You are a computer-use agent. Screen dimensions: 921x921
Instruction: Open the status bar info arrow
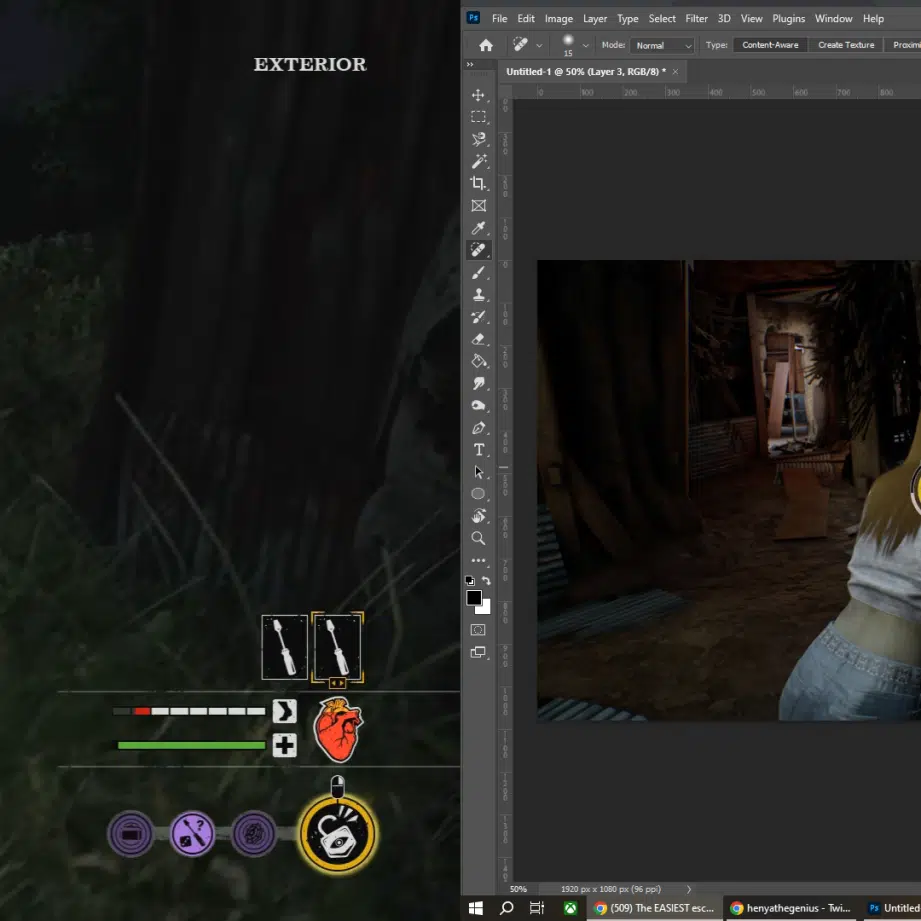pyautogui.click(x=689, y=889)
